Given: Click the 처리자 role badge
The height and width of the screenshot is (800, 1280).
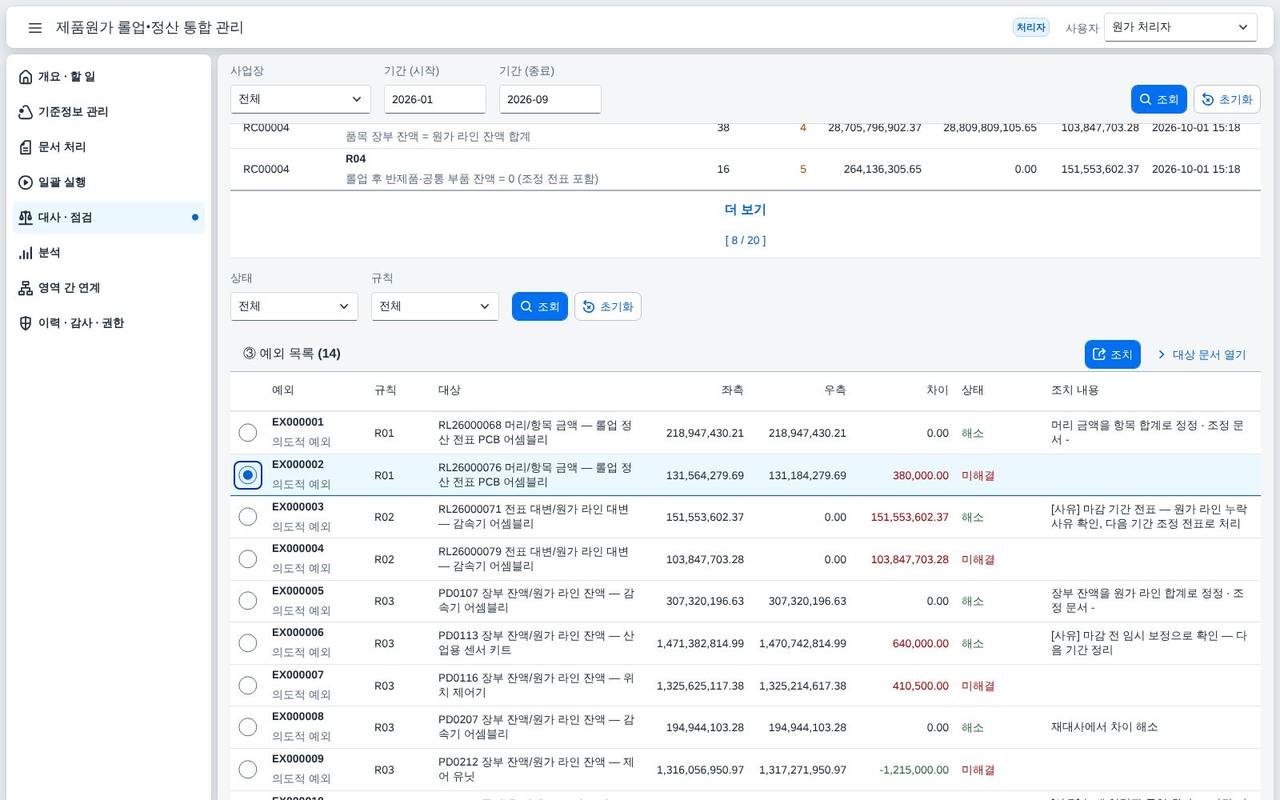Looking at the screenshot, I should (x=1031, y=28).
